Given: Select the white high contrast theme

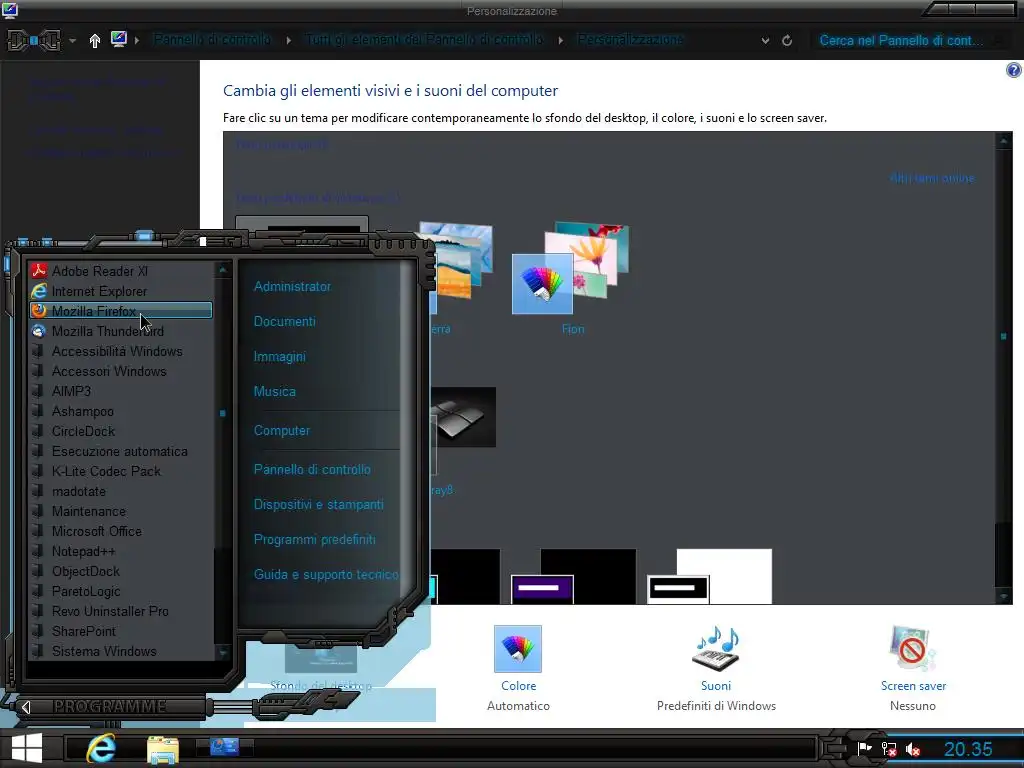Looking at the screenshot, I should click(709, 576).
